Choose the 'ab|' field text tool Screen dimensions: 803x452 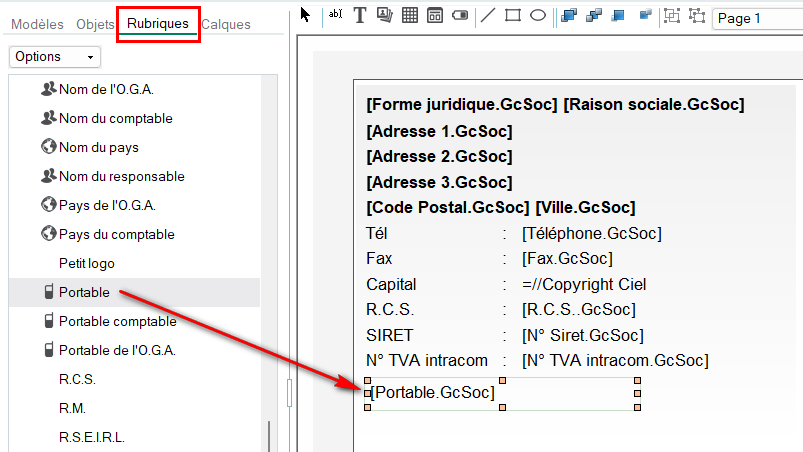click(335, 14)
